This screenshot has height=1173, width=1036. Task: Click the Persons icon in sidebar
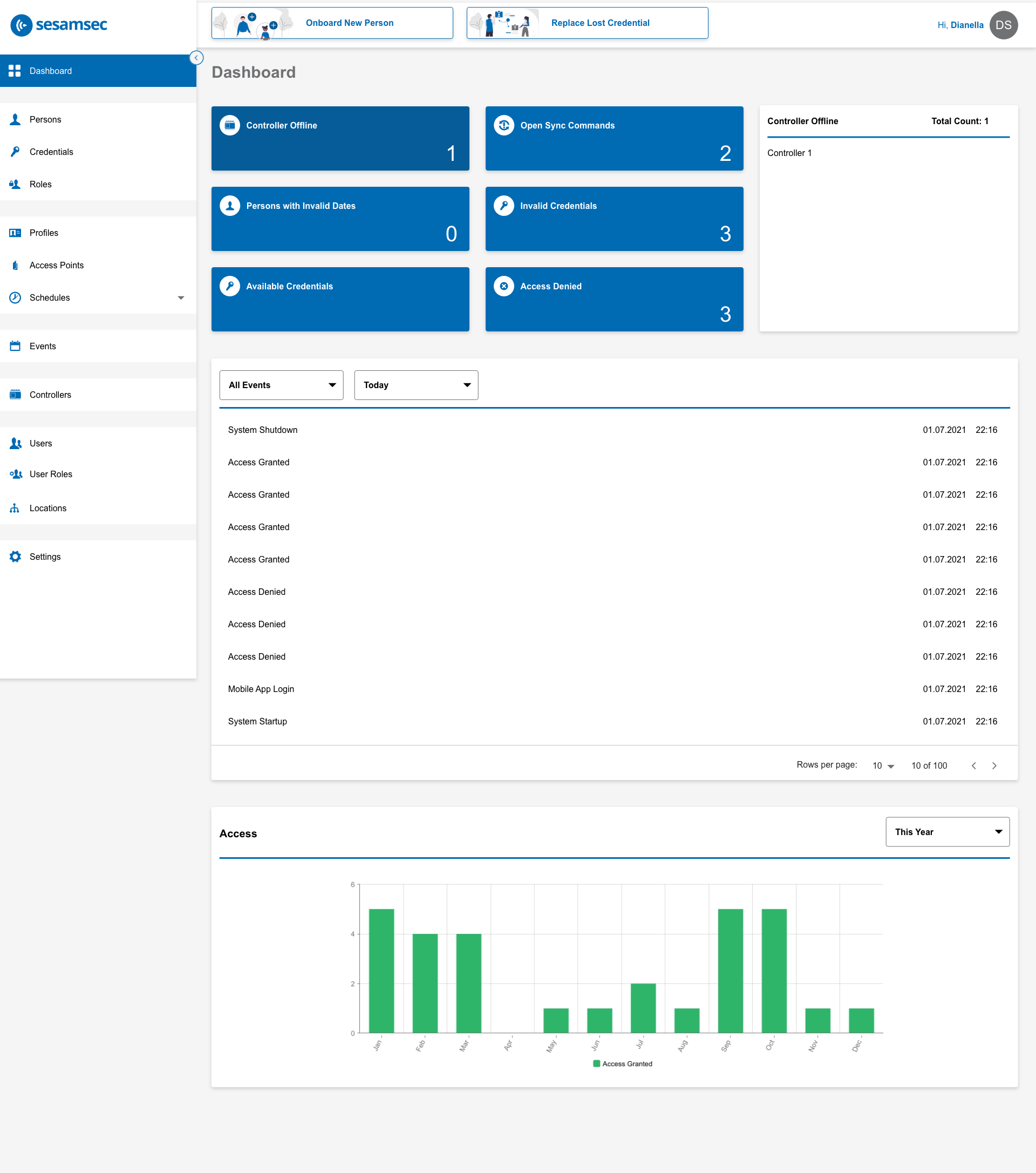[x=16, y=119]
